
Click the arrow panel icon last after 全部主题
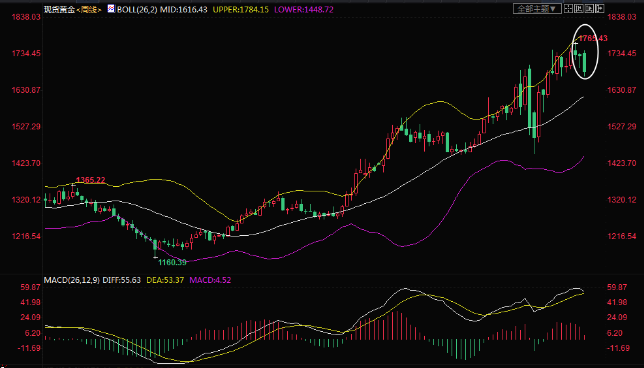(x=600, y=8)
